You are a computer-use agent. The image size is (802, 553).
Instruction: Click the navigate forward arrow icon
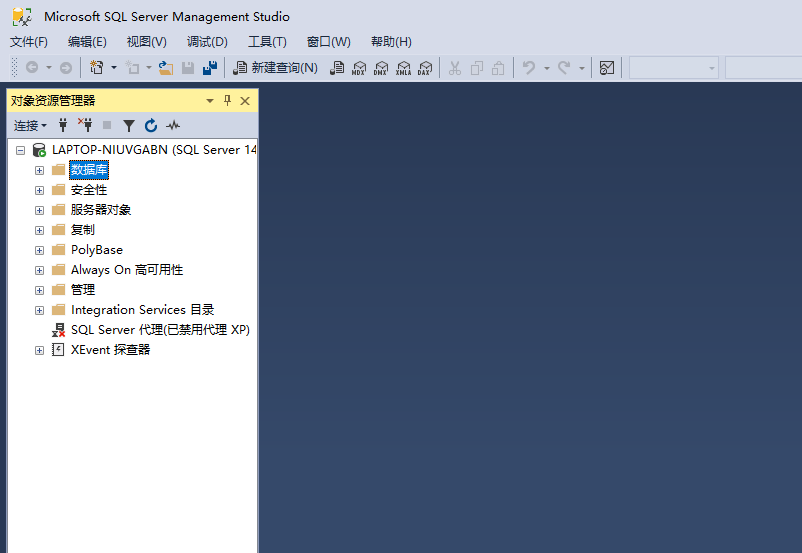click(65, 68)
